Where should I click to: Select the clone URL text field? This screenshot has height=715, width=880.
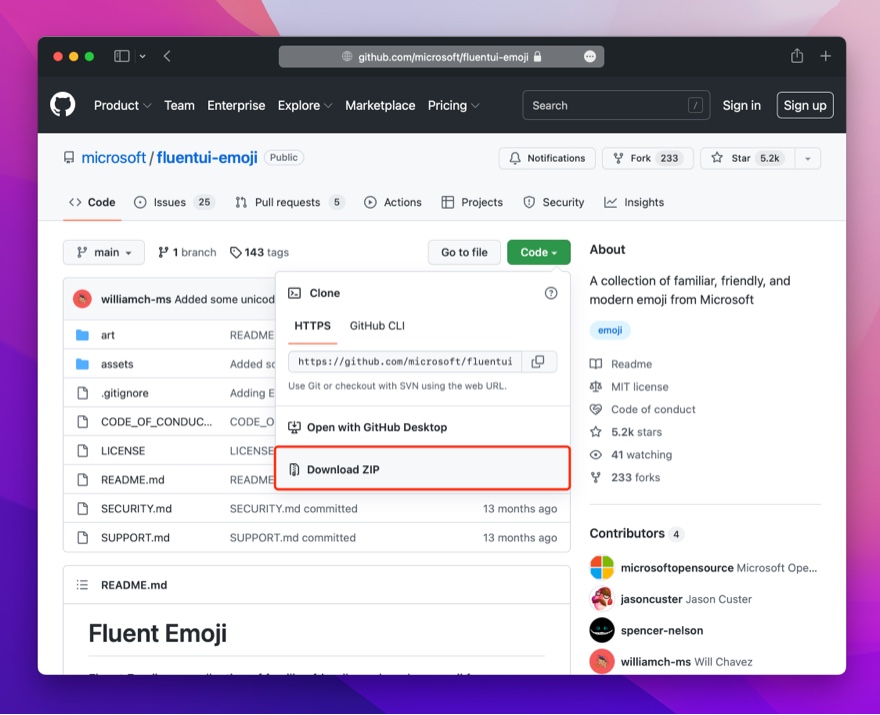coord(405,361)
